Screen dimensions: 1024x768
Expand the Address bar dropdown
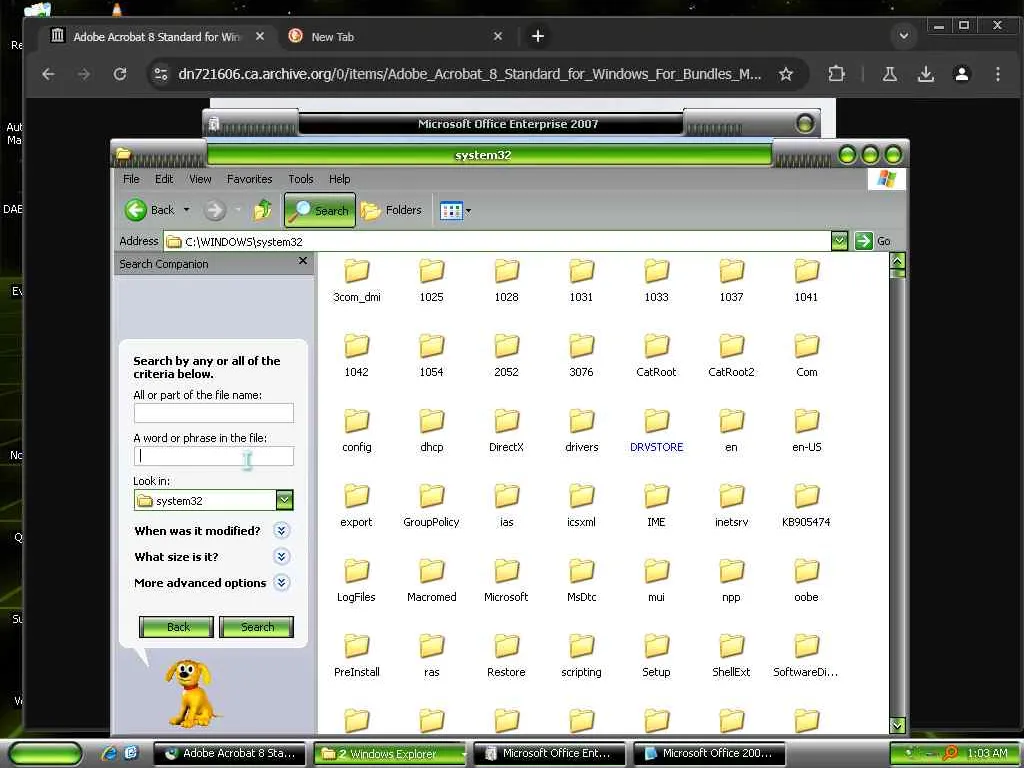839,241
